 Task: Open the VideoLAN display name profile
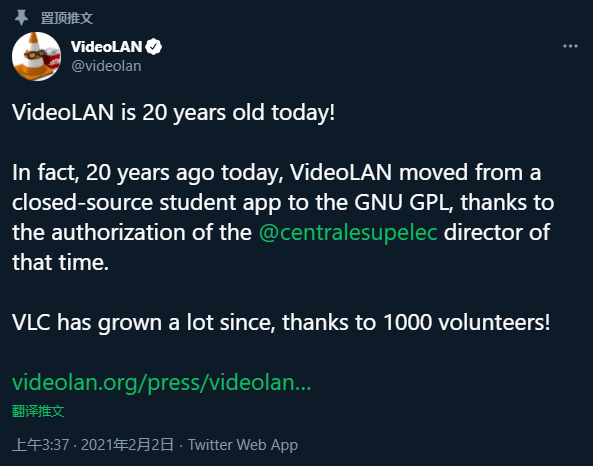tap(106, 47)
